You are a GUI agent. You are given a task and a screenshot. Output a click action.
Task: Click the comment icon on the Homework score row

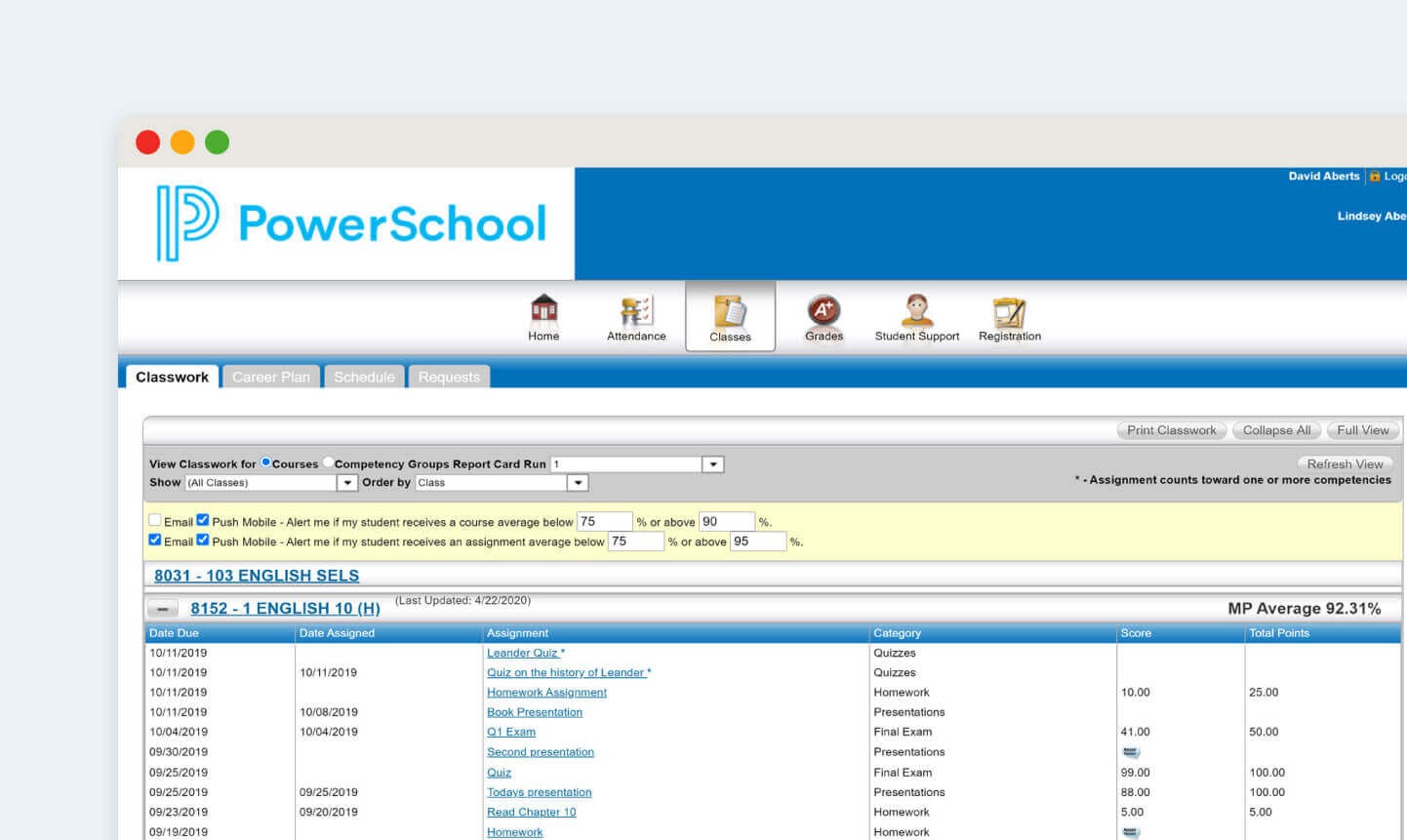(1131, 830)
